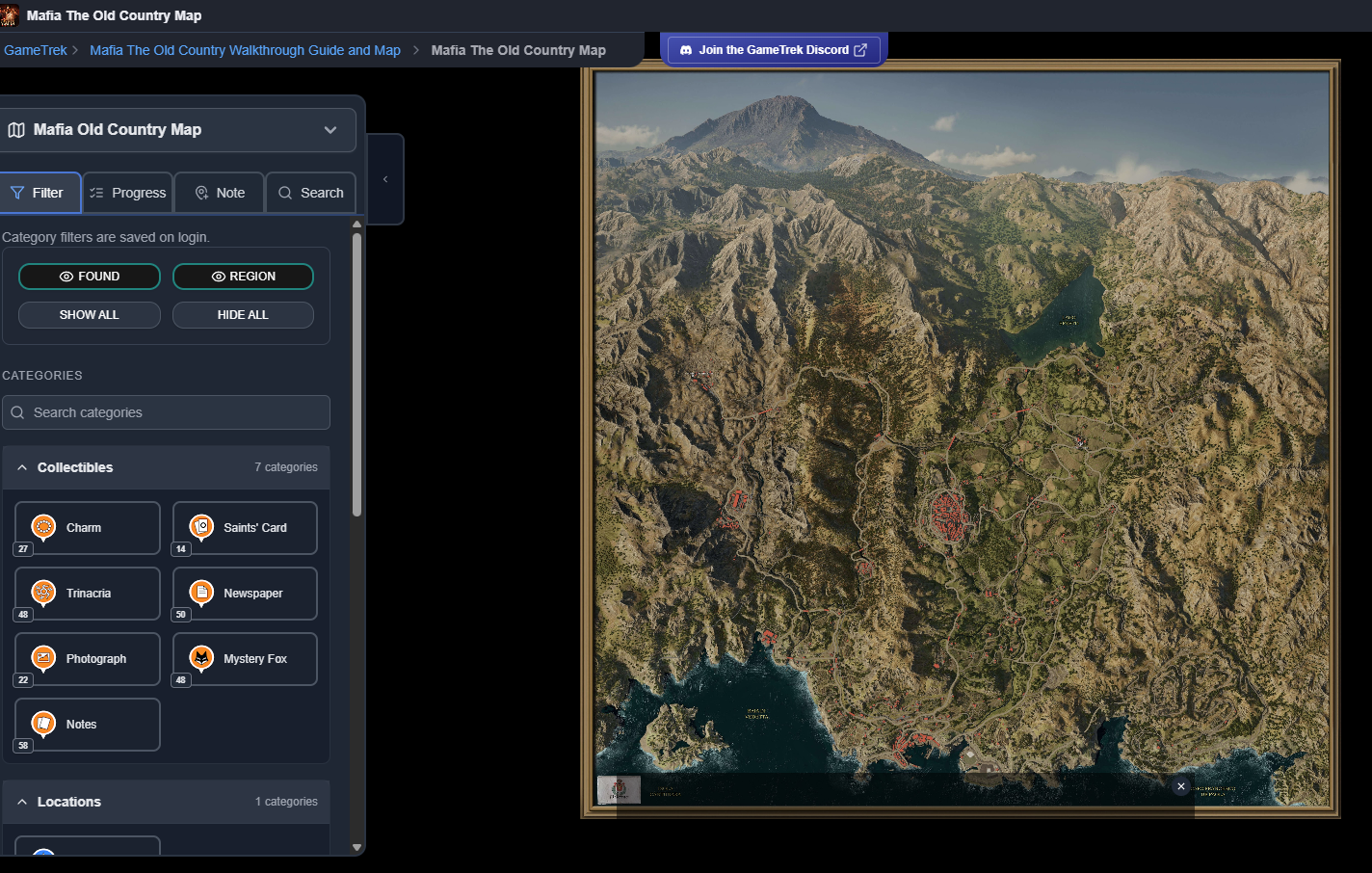Join the GameTrek Discord

(774, 50)
